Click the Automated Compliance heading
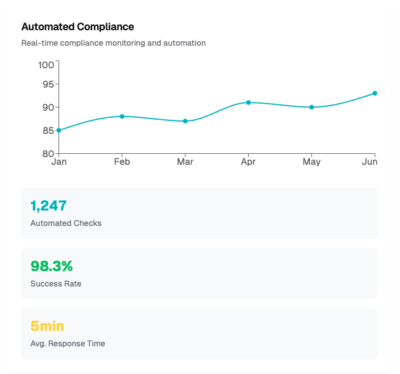Screen dimensions: 400x374 (78, 27)
